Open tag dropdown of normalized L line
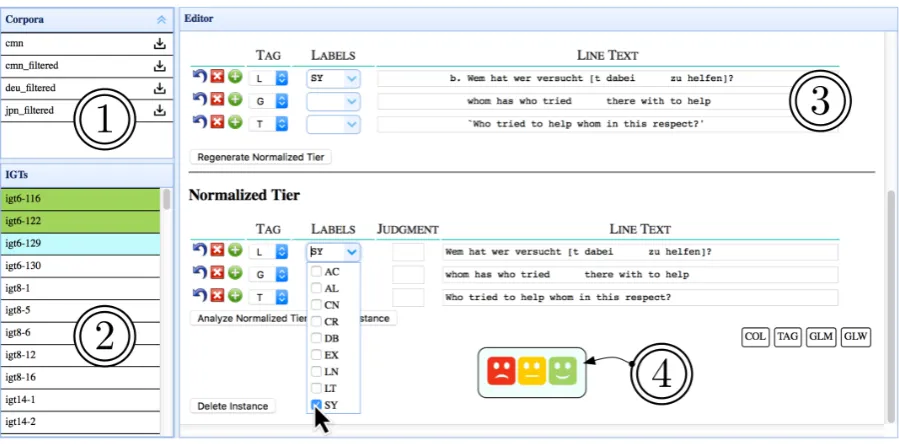899x444 pixels. coord(268,251)
